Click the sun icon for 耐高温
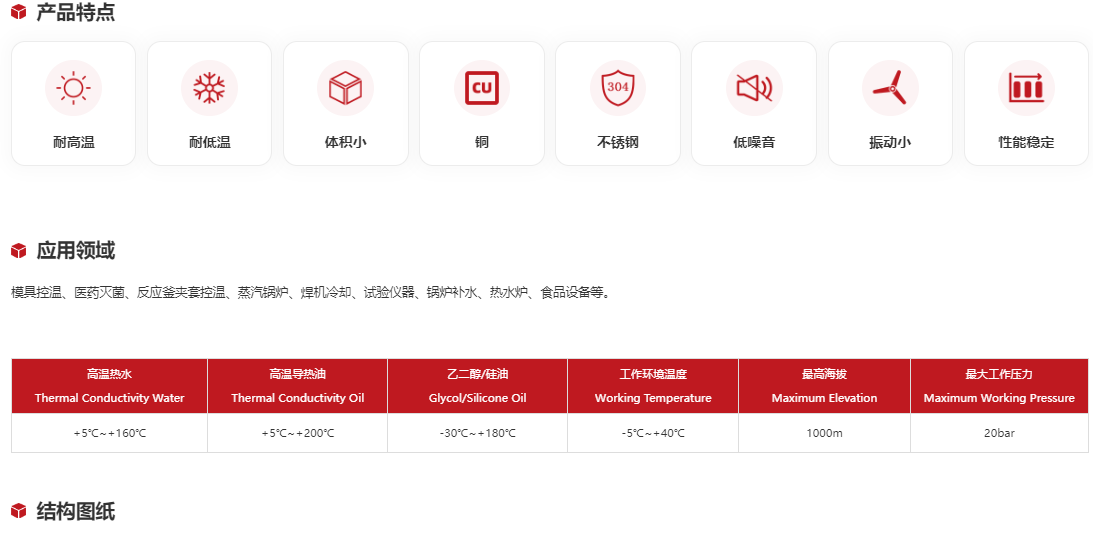1093x534 pixels. tap(73, 88)
